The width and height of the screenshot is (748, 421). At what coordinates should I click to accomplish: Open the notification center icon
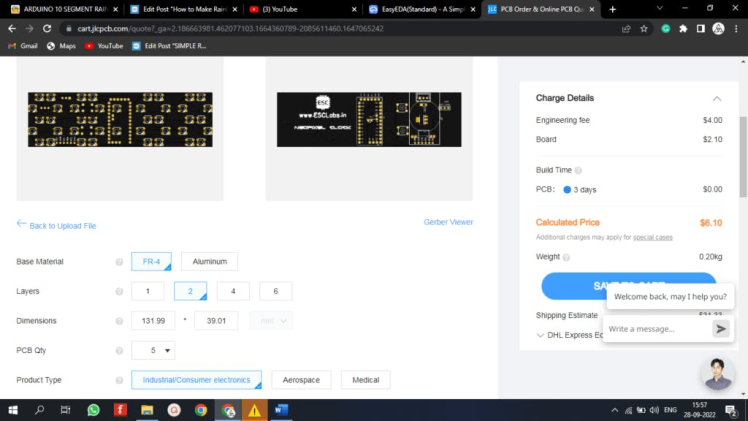730,410
